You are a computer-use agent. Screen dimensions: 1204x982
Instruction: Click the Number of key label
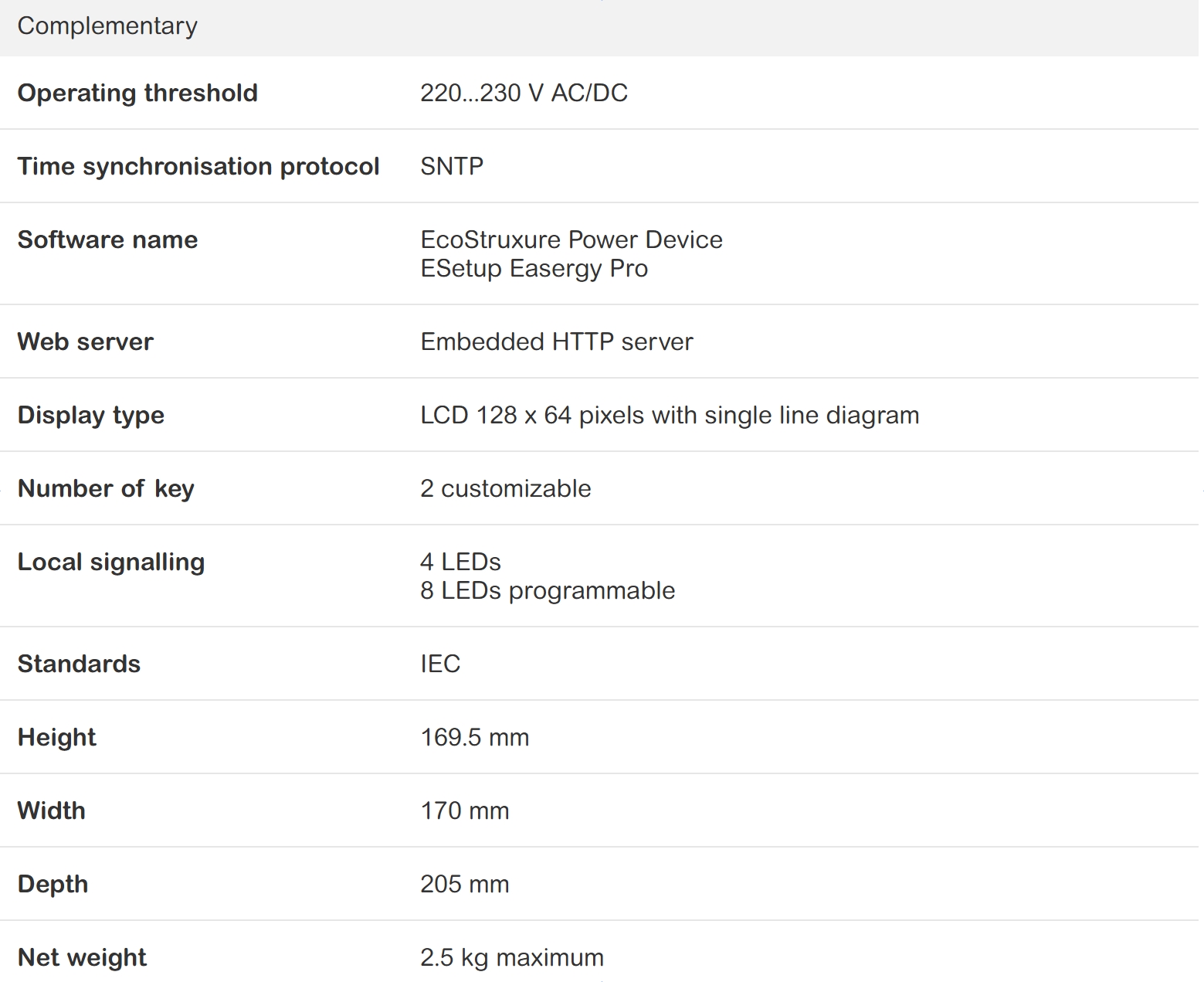tap(106, 488)
